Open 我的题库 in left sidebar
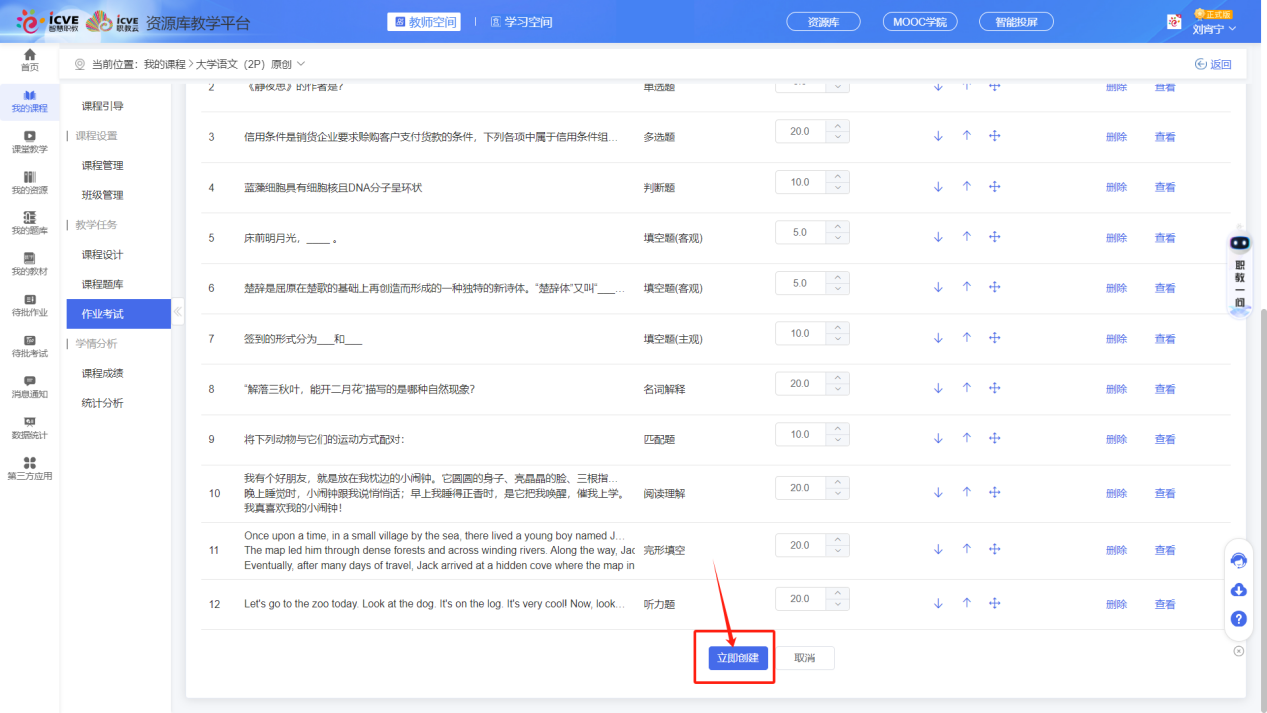Screen dimensions: 1267x713 coord(29,223)
